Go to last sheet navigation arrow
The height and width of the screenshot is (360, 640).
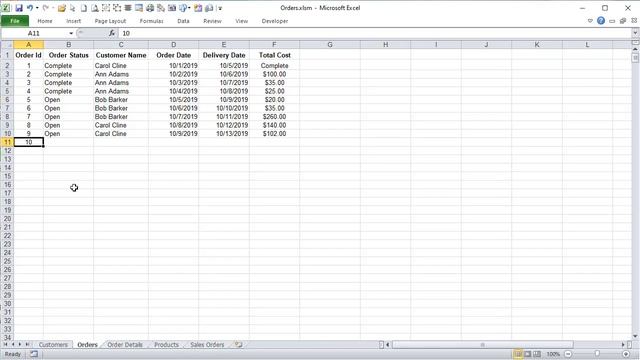click(27, 344)
